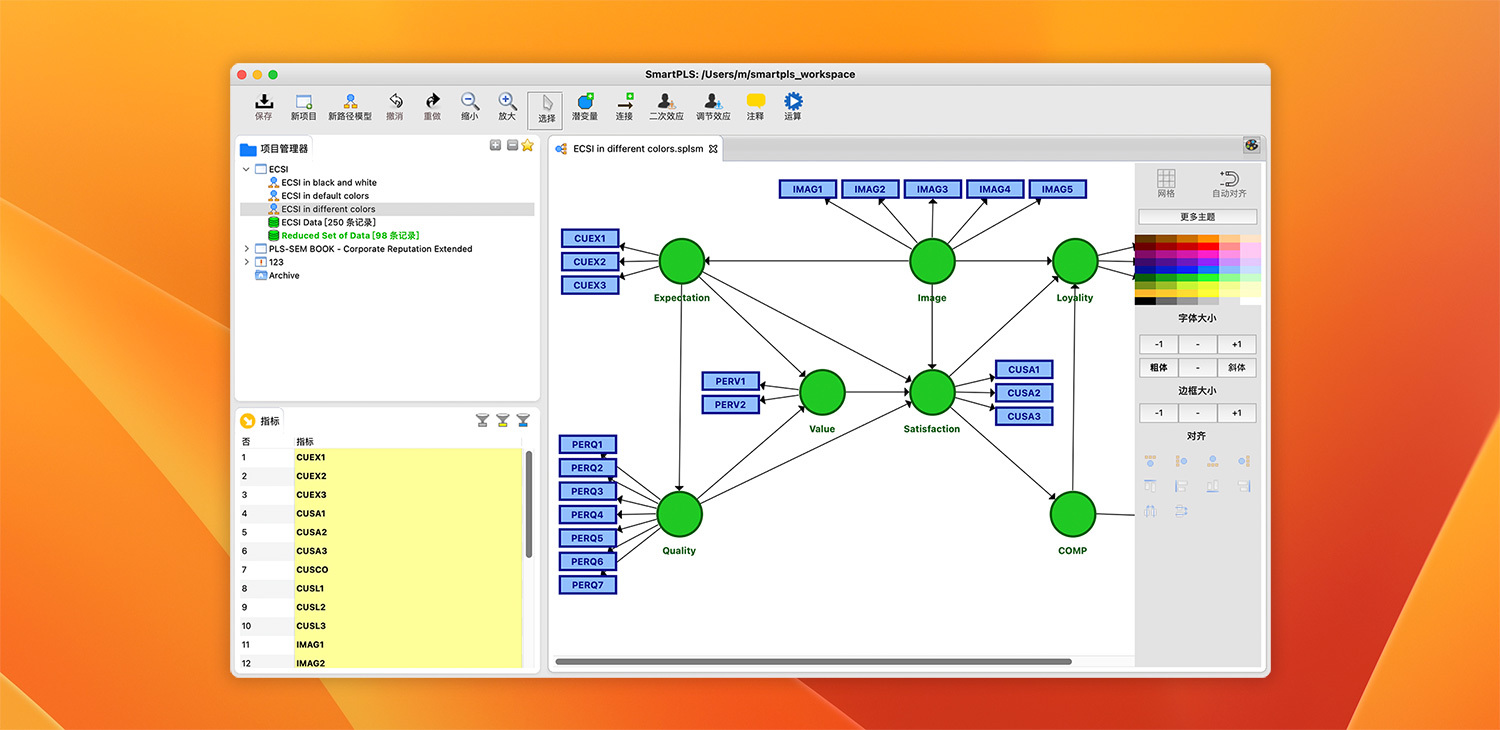Viewport: 1500px width, 730px height.
Task: Select the 调节效应 moderation effect icon
Action: coord(712,105)
